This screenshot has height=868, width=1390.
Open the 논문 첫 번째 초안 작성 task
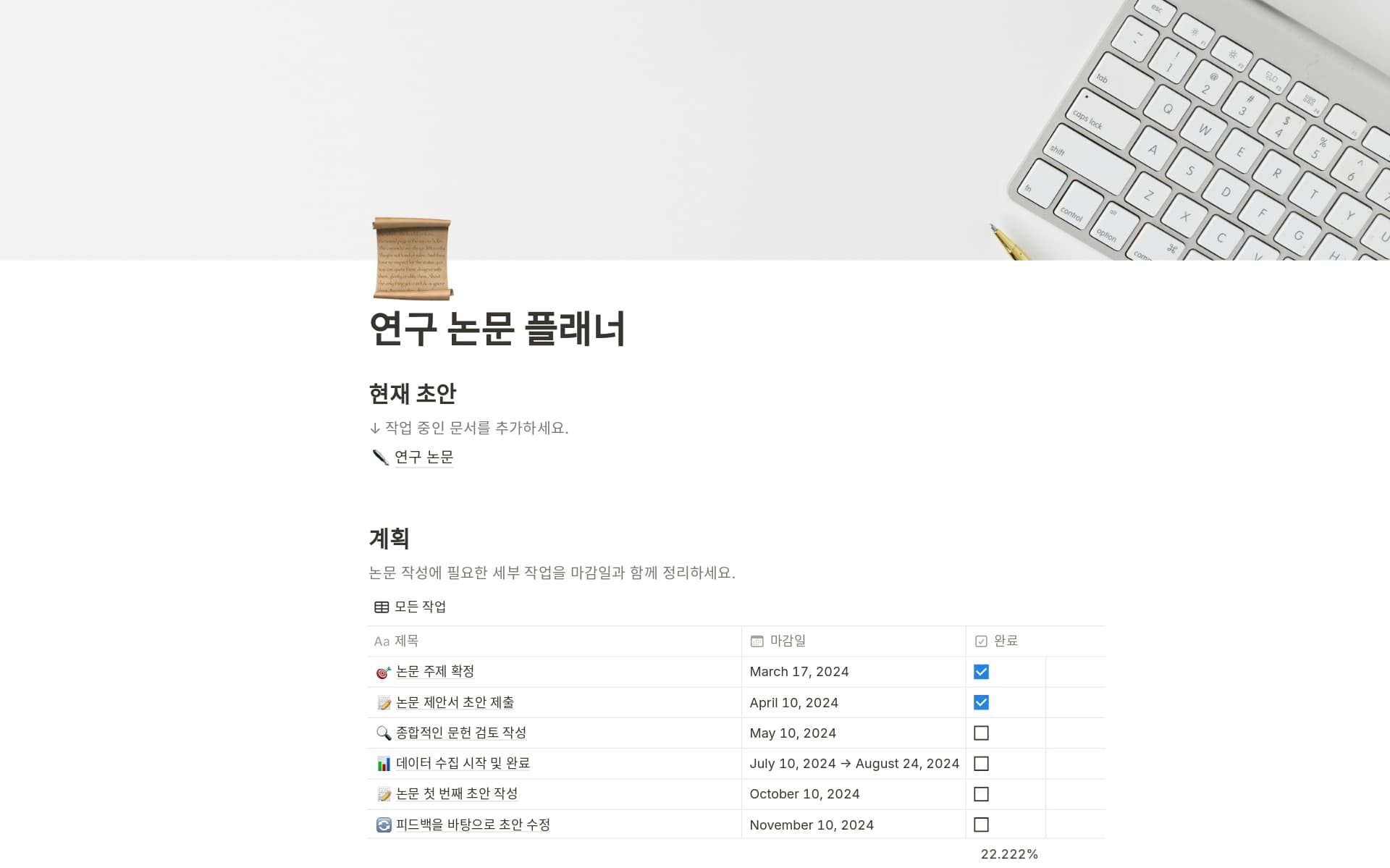(x=456, y=794)
